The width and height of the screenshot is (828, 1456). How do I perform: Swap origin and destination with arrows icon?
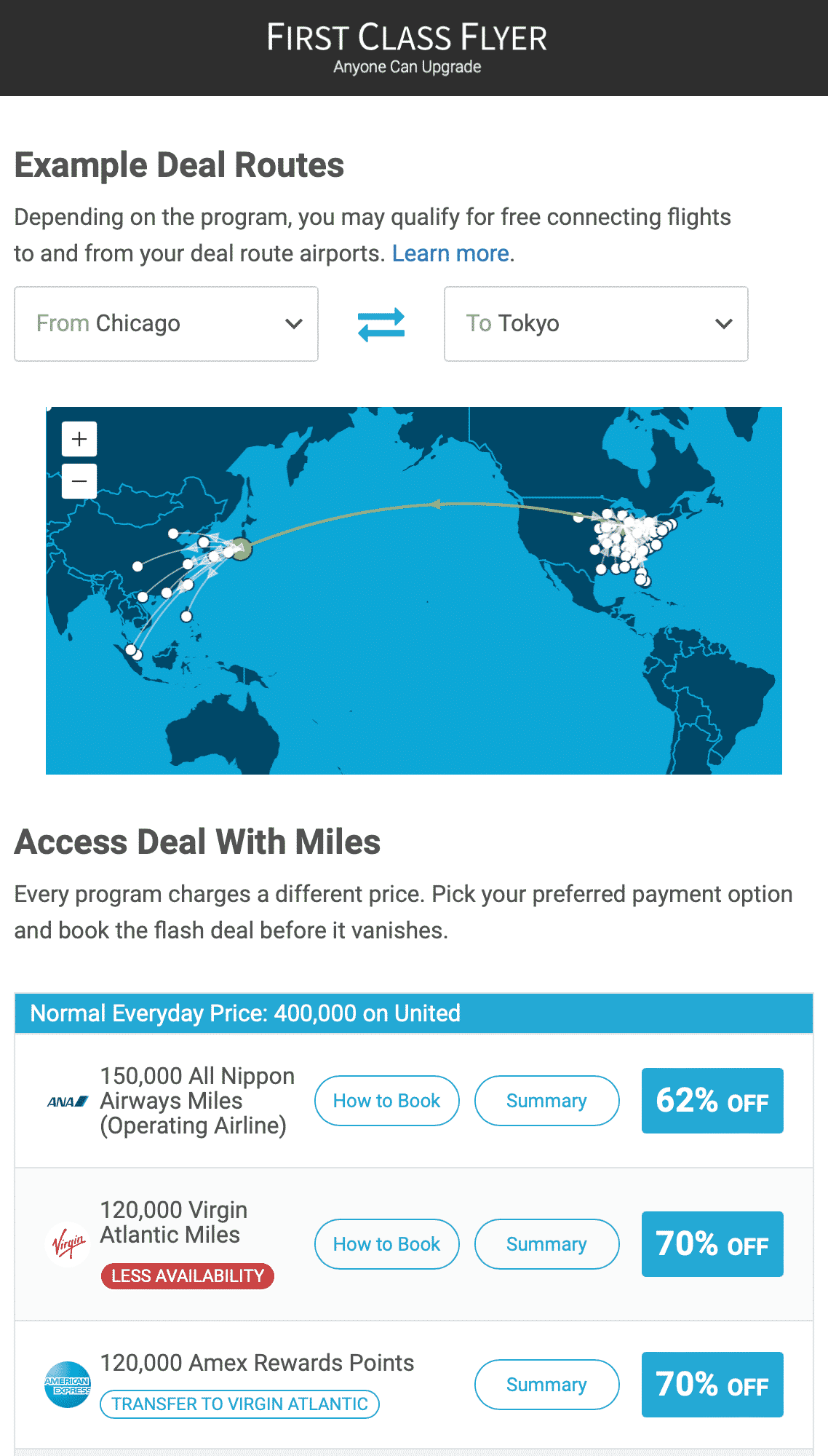tap(381, 324)
